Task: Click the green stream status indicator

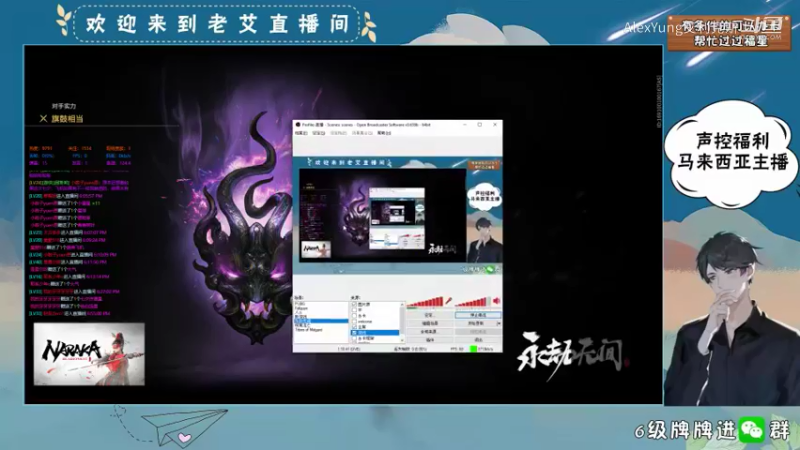Action: pos(473,349)
